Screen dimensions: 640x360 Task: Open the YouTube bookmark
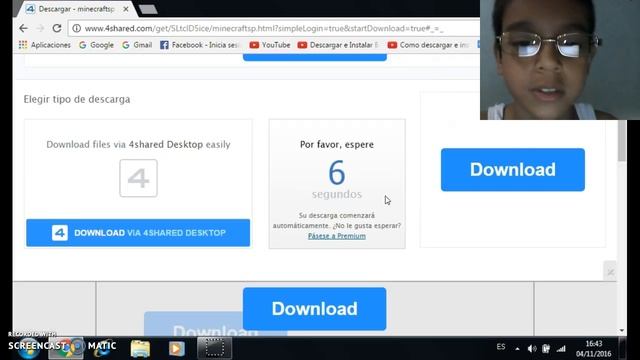[x=270, y=45]
